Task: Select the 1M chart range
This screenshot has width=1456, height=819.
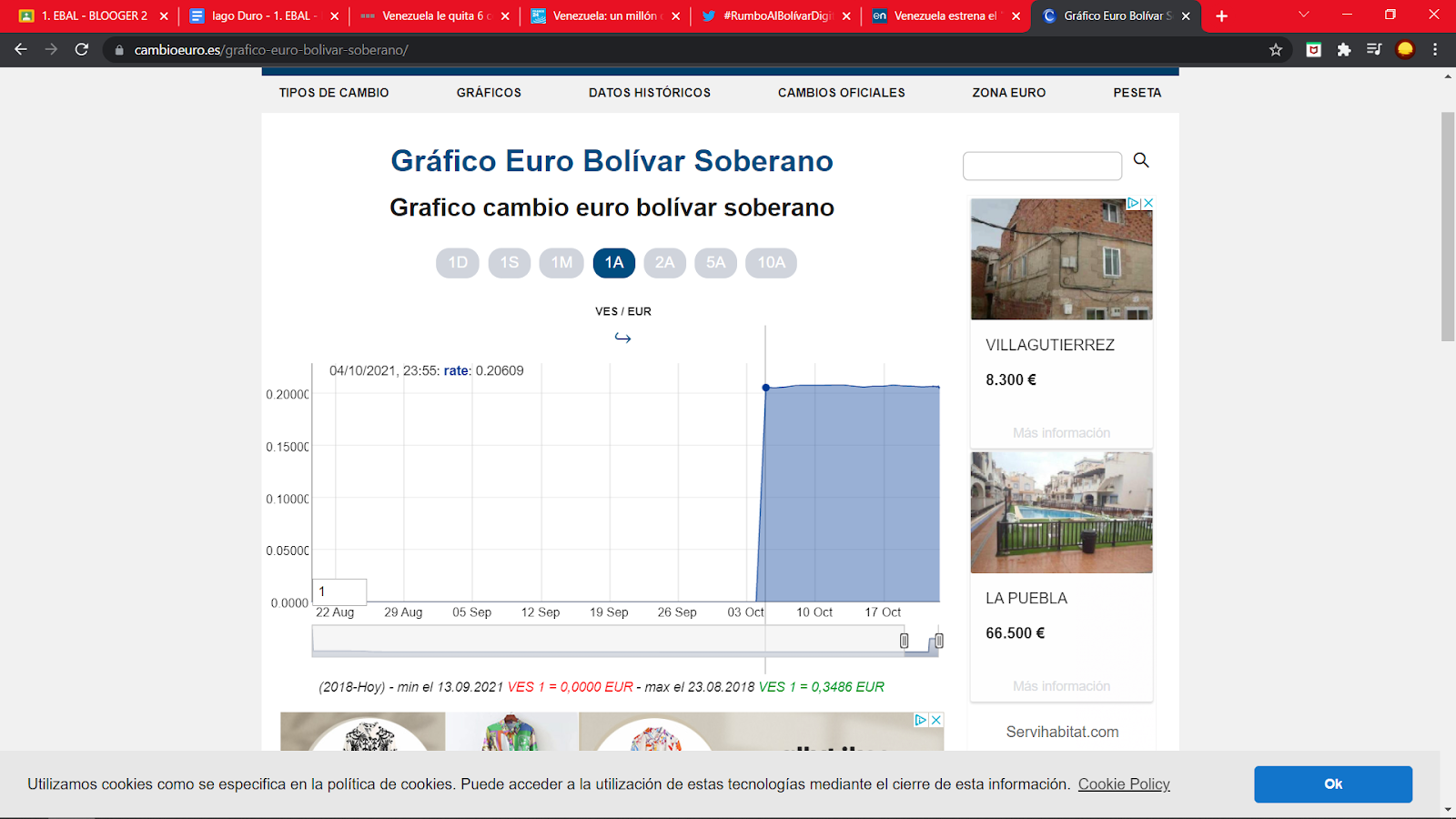Action: [561, 263]
